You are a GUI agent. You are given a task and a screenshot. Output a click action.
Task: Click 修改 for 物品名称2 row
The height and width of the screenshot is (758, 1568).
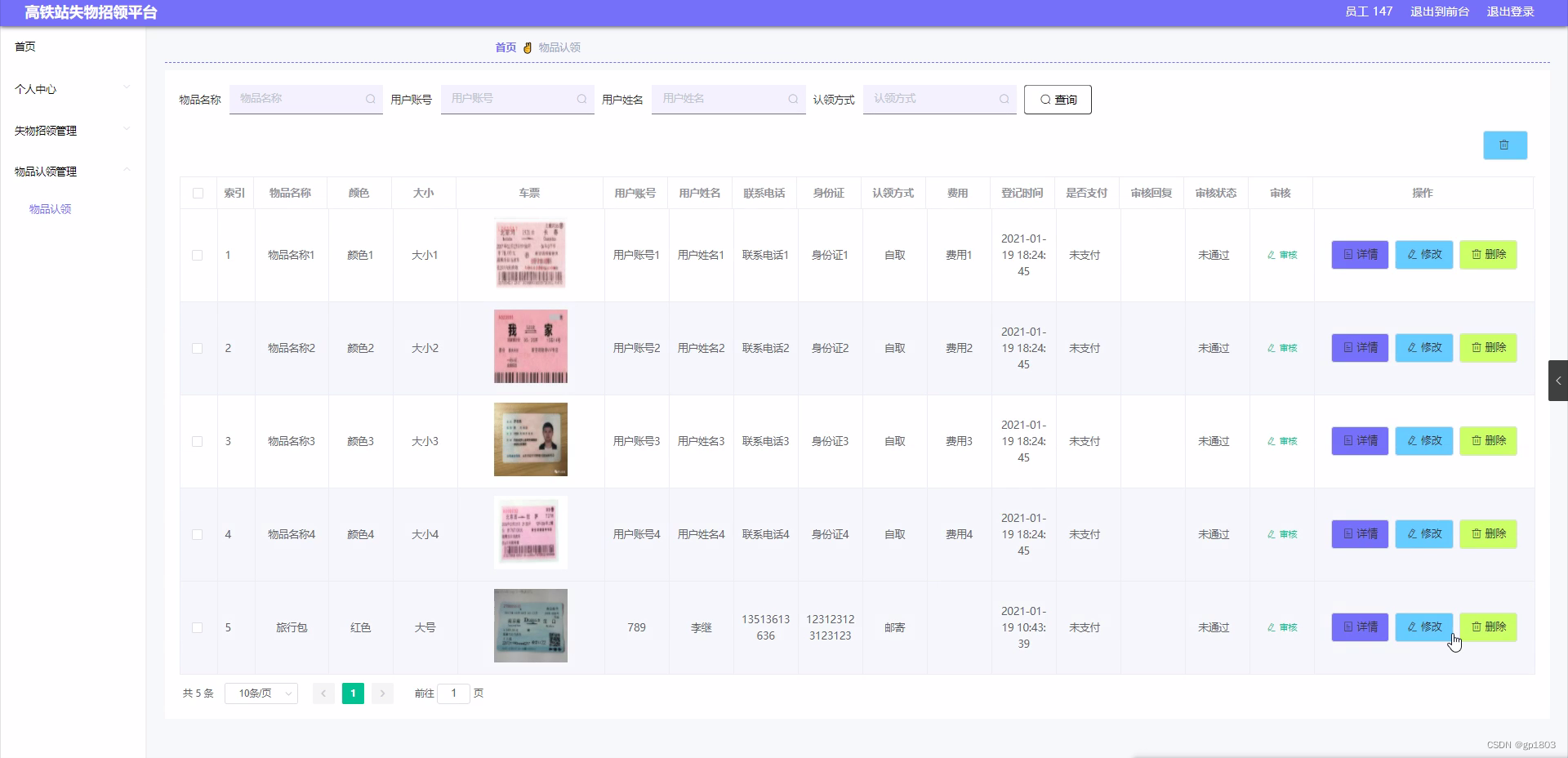[1424, 348]
